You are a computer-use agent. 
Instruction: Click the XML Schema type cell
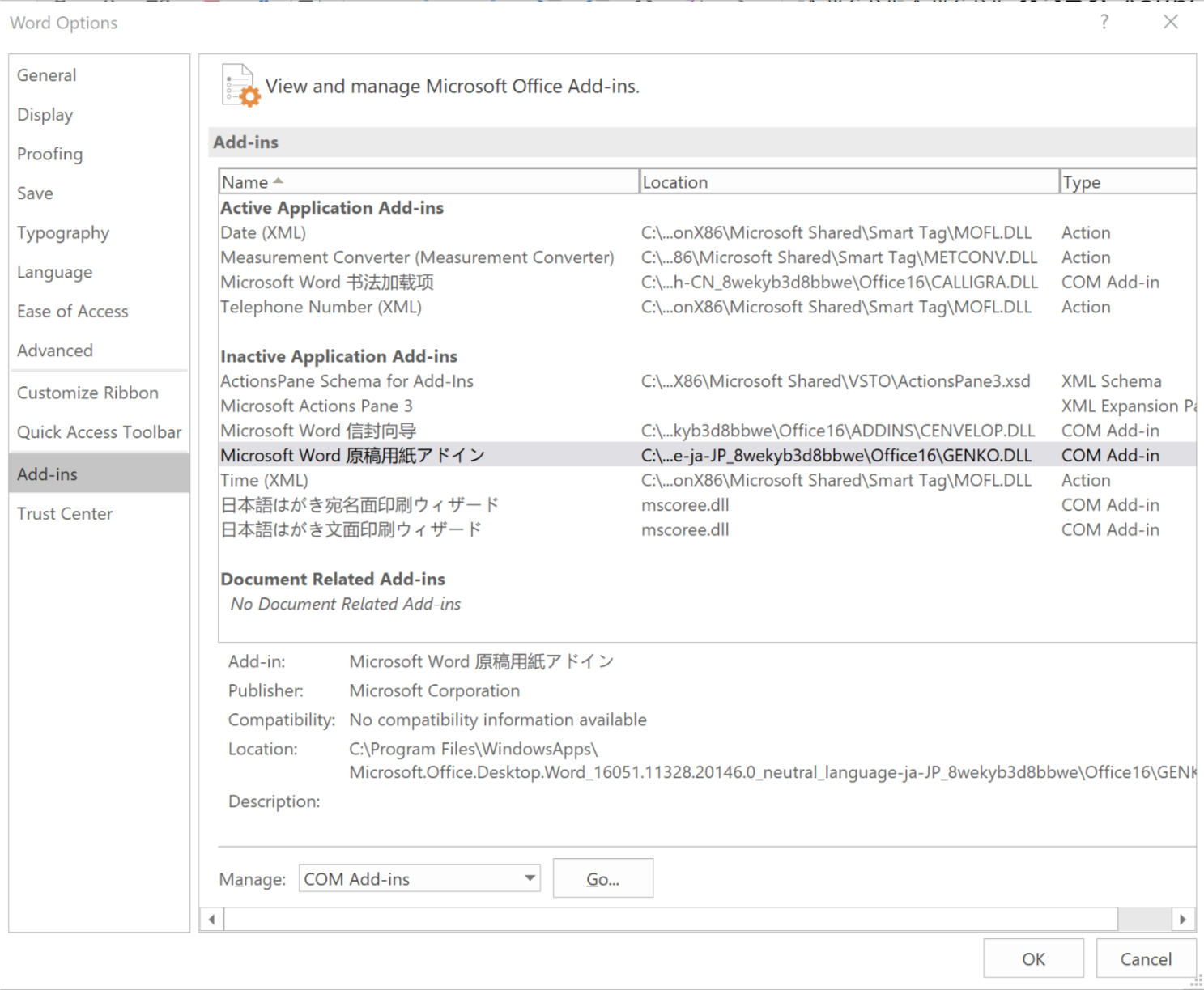click(x=1111, y=381)
